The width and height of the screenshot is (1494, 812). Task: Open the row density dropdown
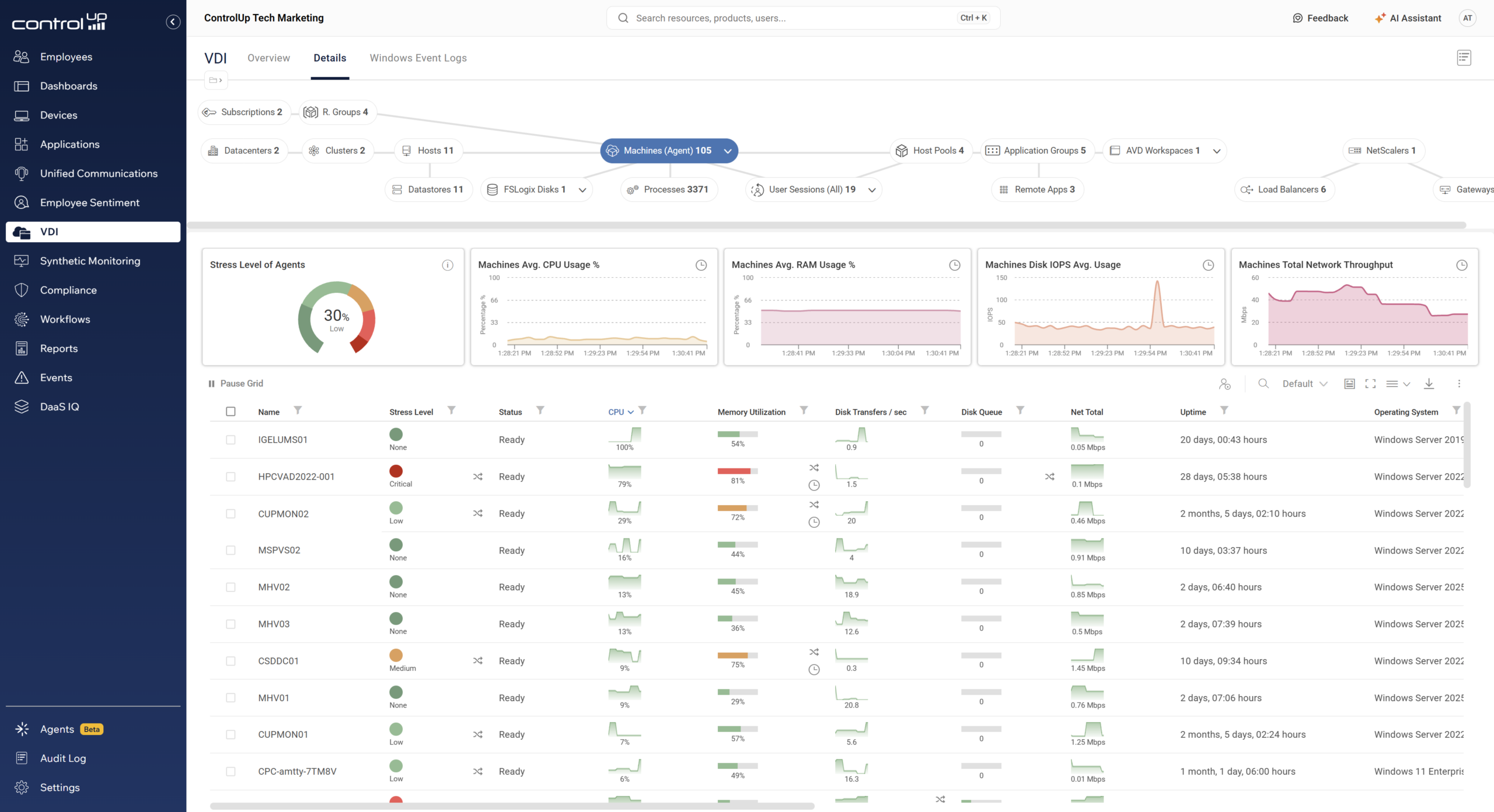click(x=1398, y=384)
